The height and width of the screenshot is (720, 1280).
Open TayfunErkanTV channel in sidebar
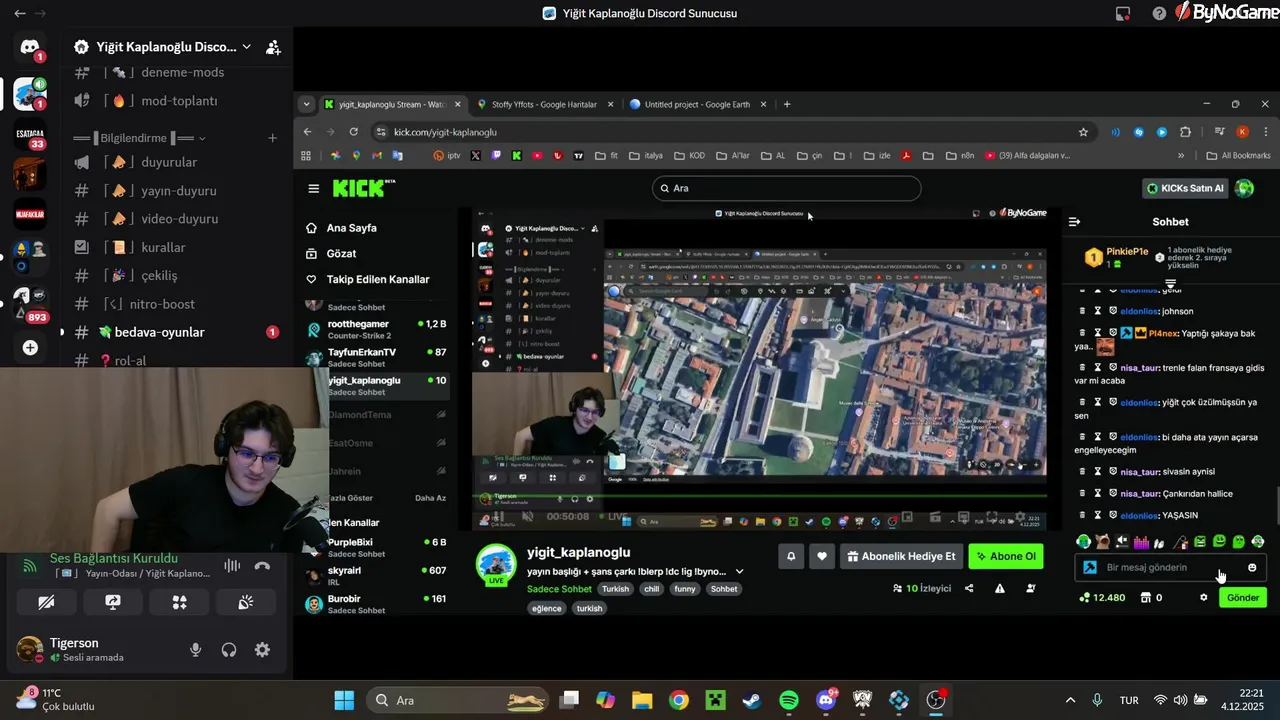pos(376,357)
